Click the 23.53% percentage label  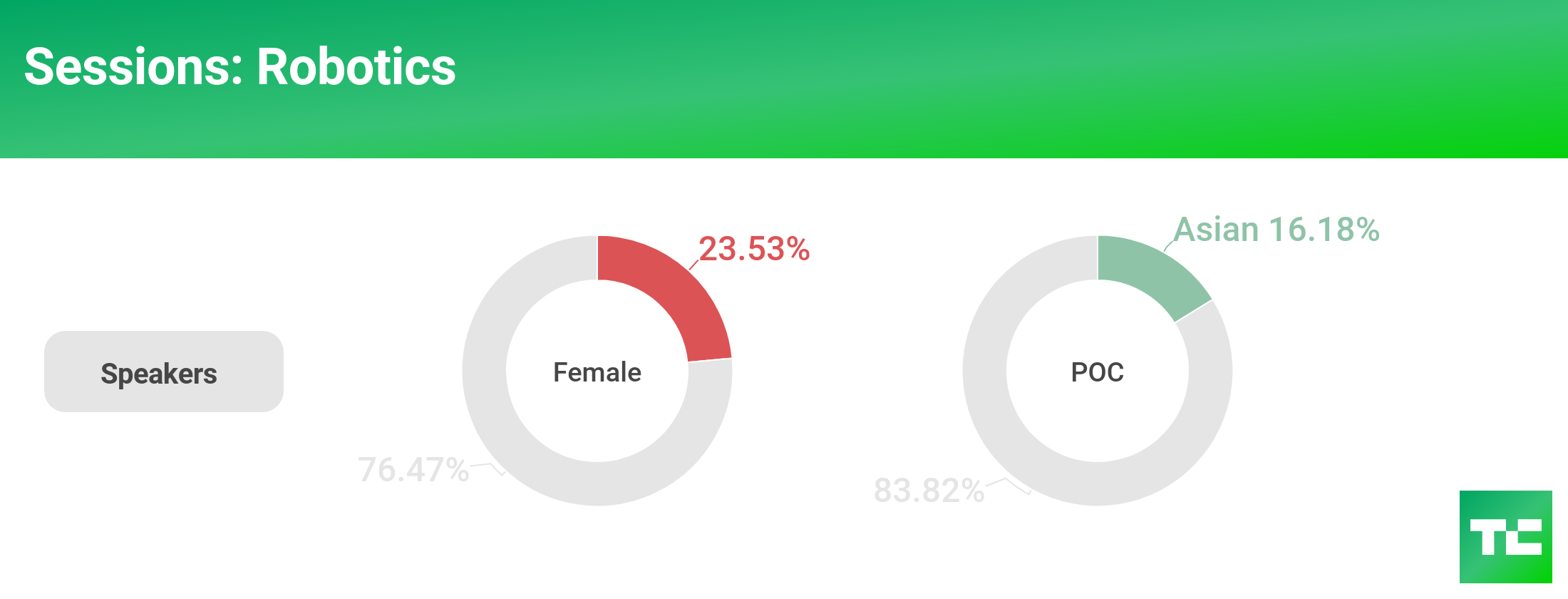[754, 249]
